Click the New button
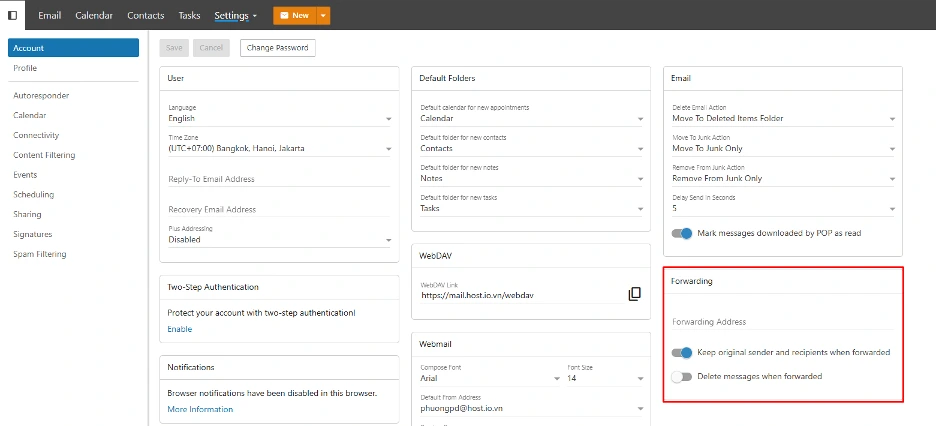 [294, 16]
